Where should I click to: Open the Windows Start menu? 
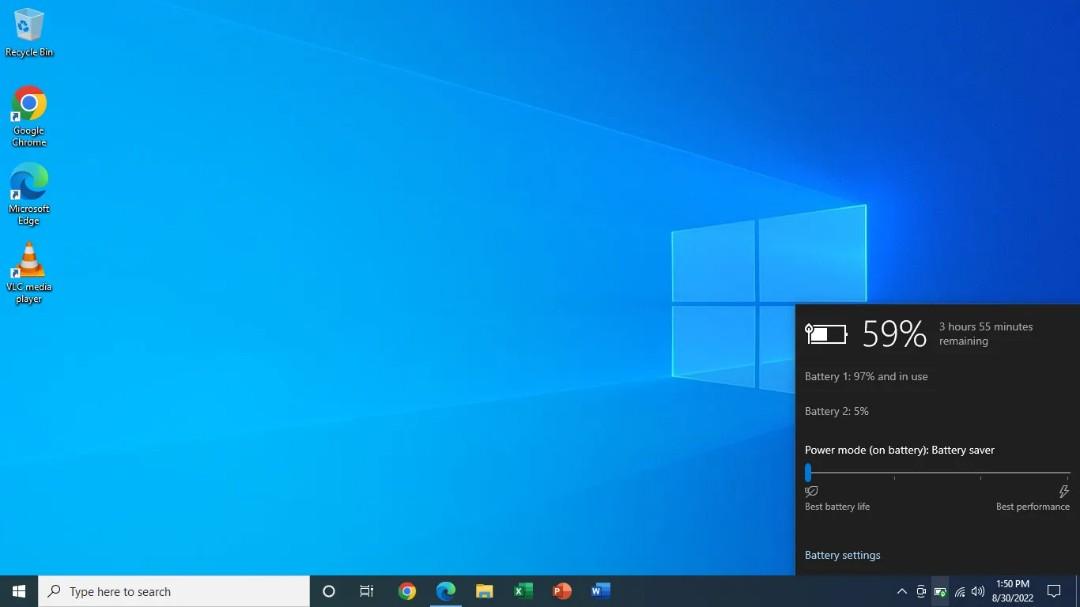click(x=19, y=591)
